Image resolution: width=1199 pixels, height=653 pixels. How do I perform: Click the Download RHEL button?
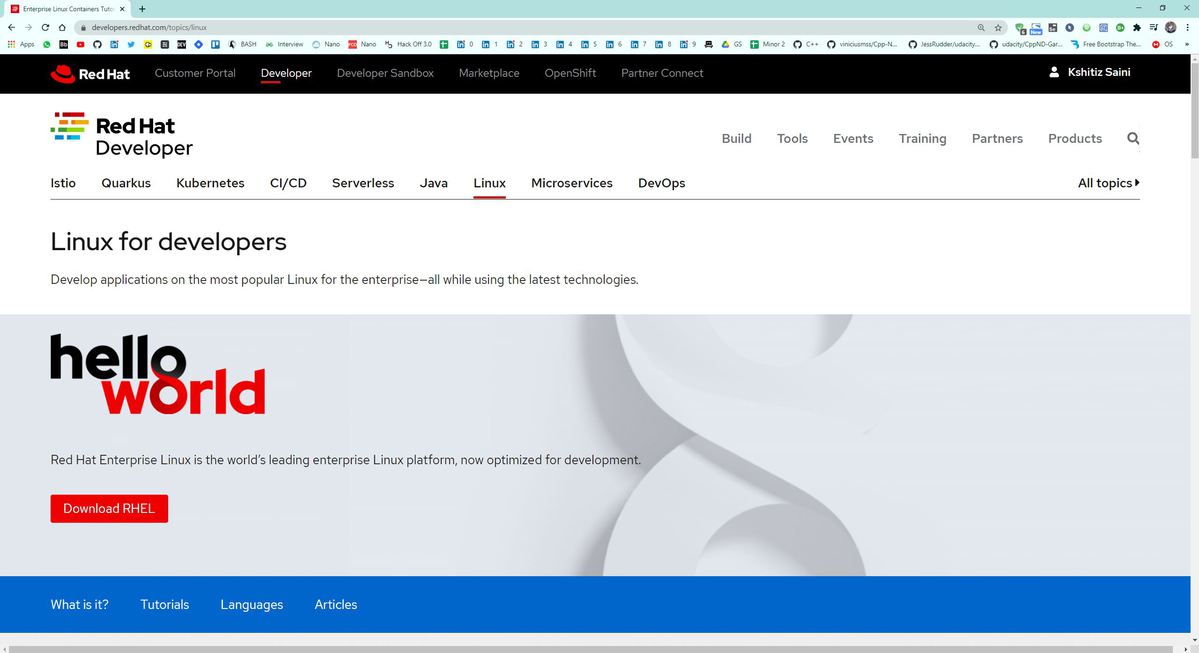tap(109, 508)
